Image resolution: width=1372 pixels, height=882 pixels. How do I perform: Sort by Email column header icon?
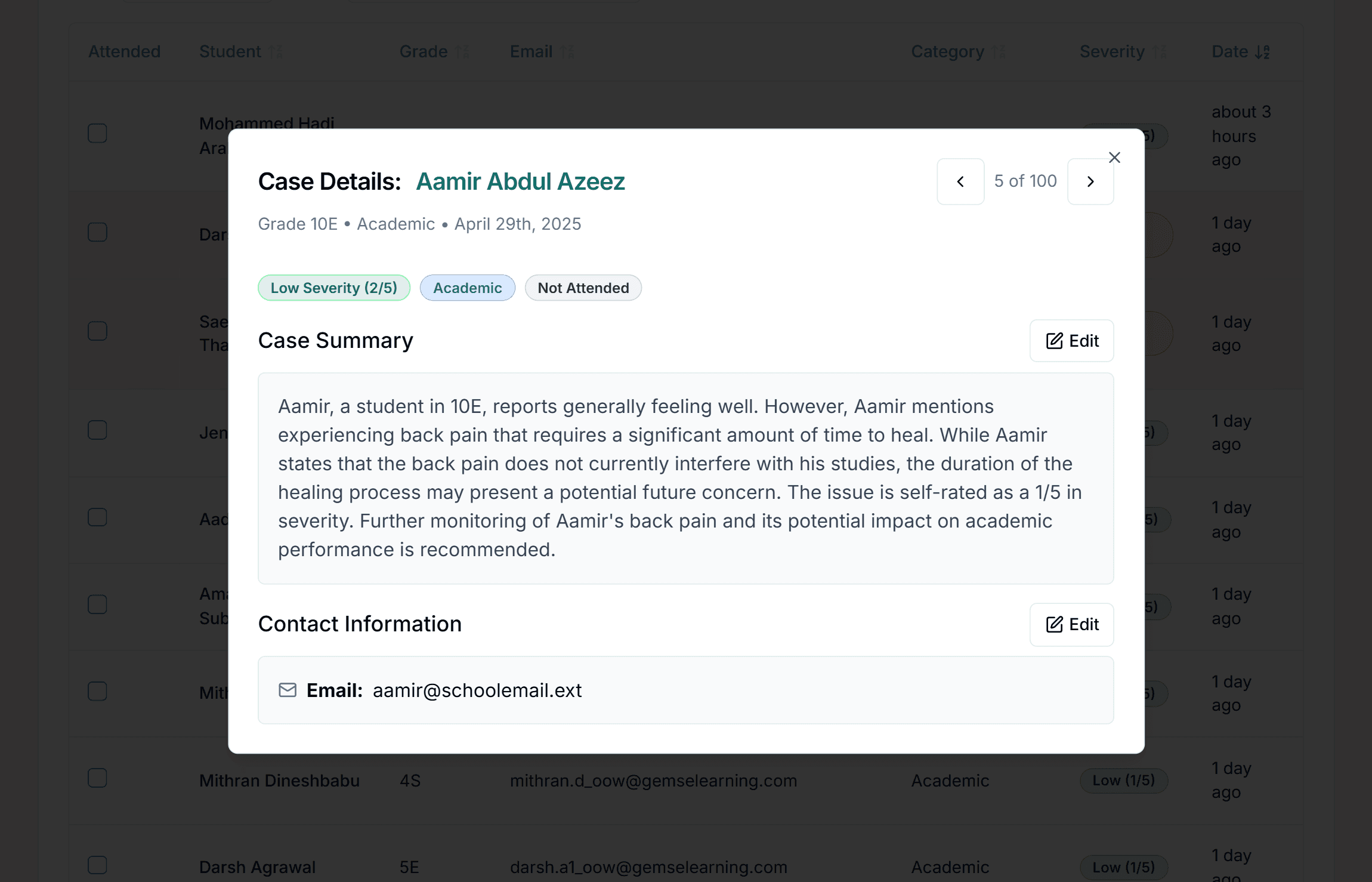(x=567, y=52)
